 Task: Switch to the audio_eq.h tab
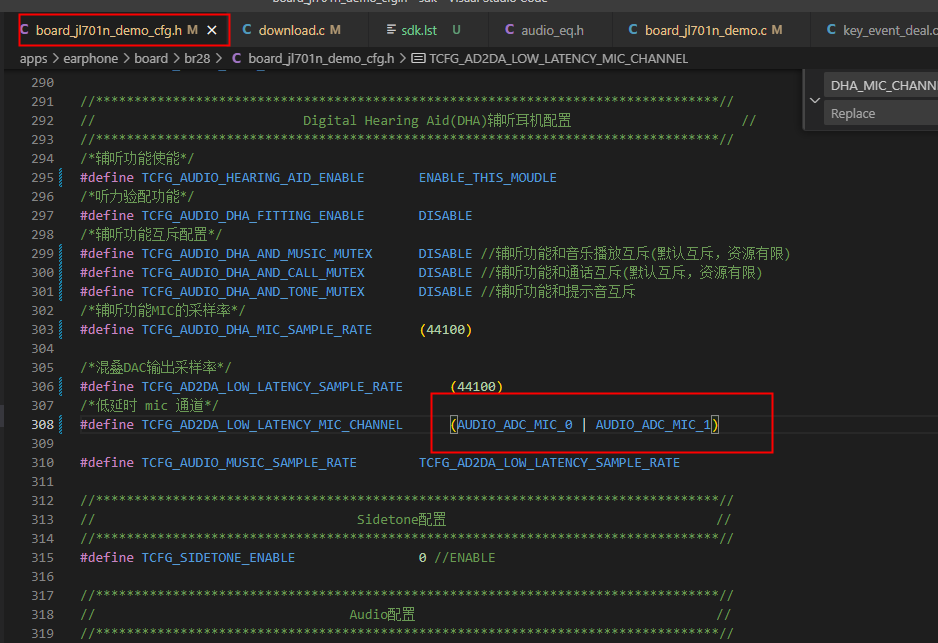[552, 30]
